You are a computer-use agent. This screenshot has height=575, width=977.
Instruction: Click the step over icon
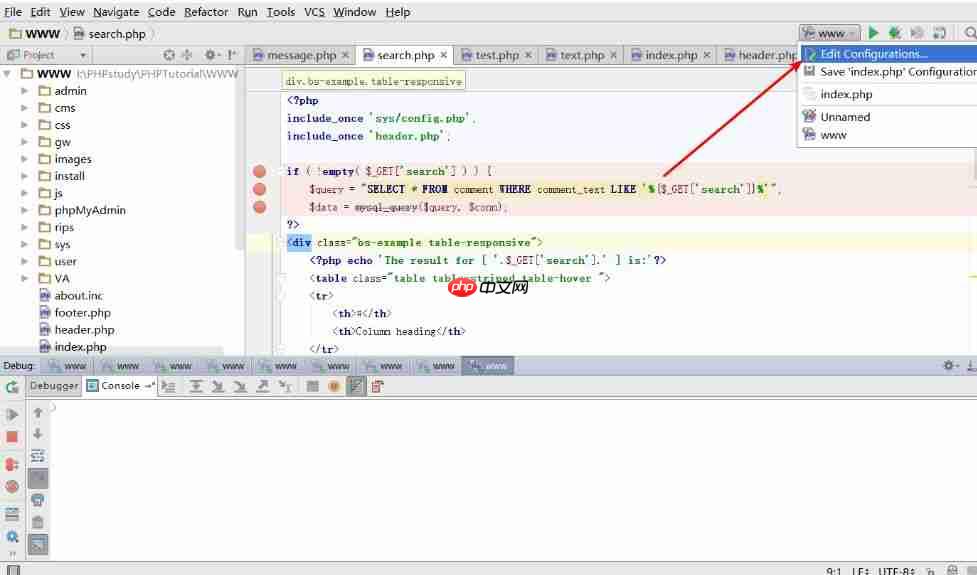(x=196, y=386)
